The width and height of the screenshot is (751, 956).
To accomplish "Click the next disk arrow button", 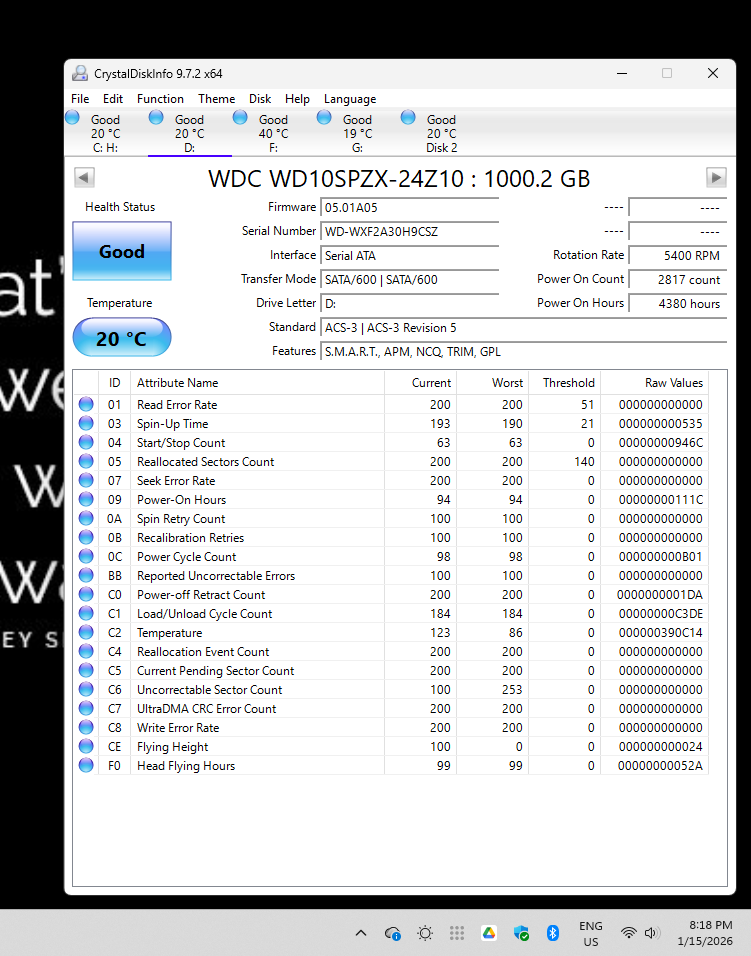I will (715, 177).
